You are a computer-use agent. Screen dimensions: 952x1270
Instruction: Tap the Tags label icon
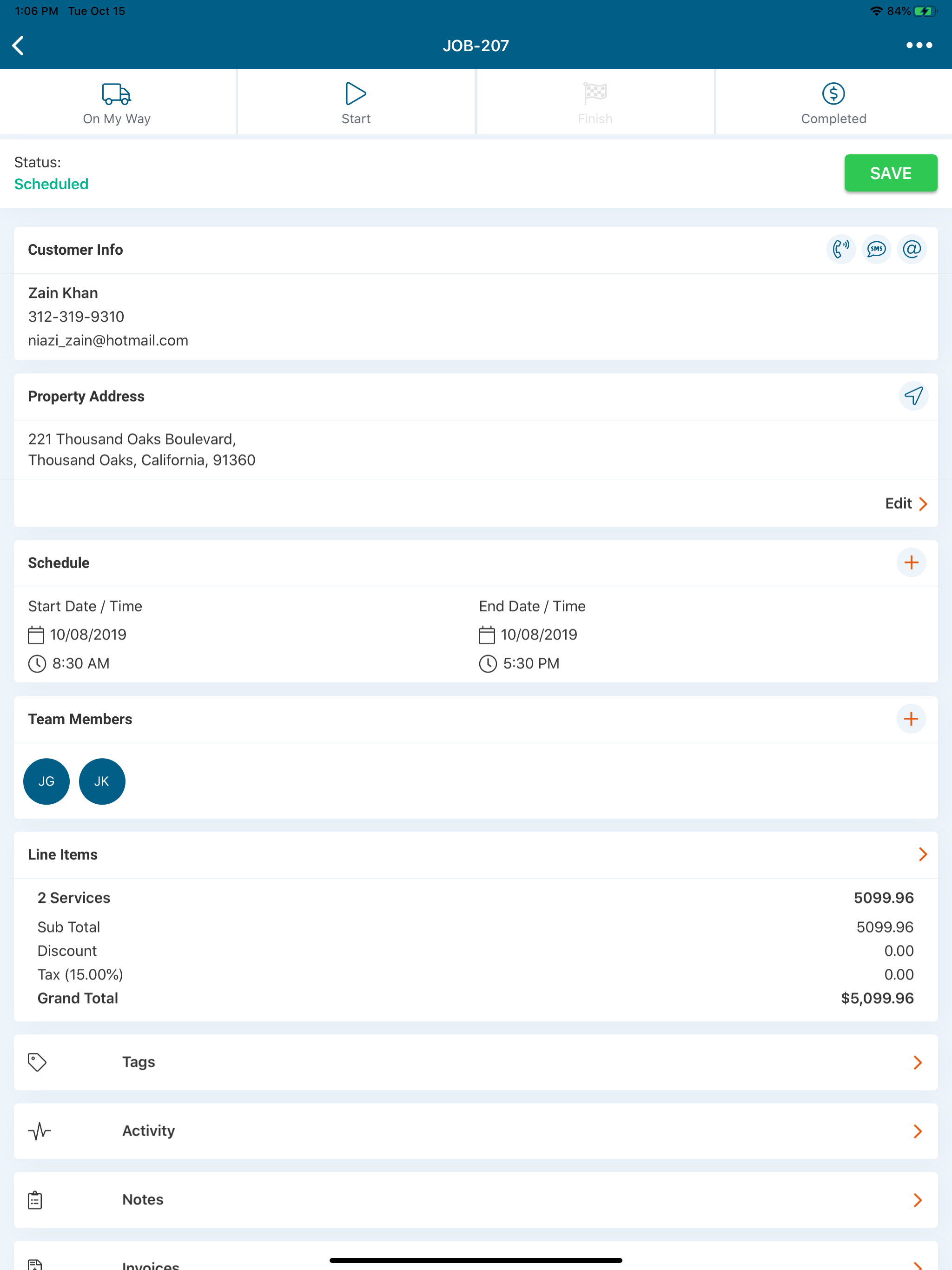pos(37,1062)
